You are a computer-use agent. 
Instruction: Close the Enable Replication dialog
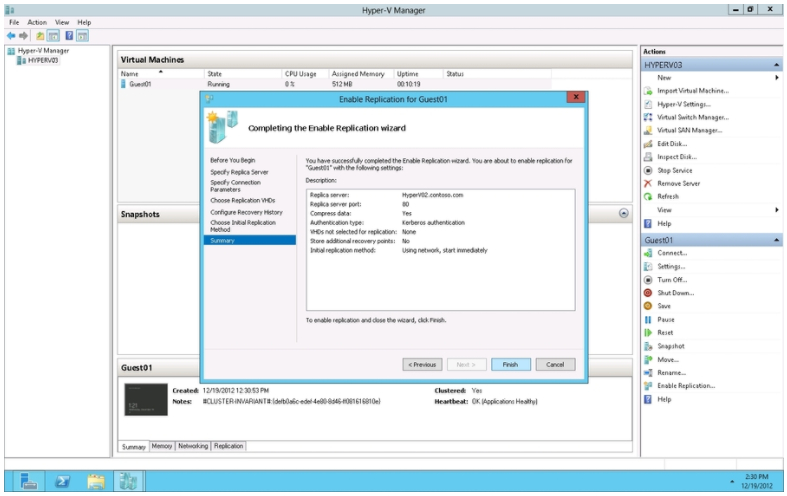[576, 97]
